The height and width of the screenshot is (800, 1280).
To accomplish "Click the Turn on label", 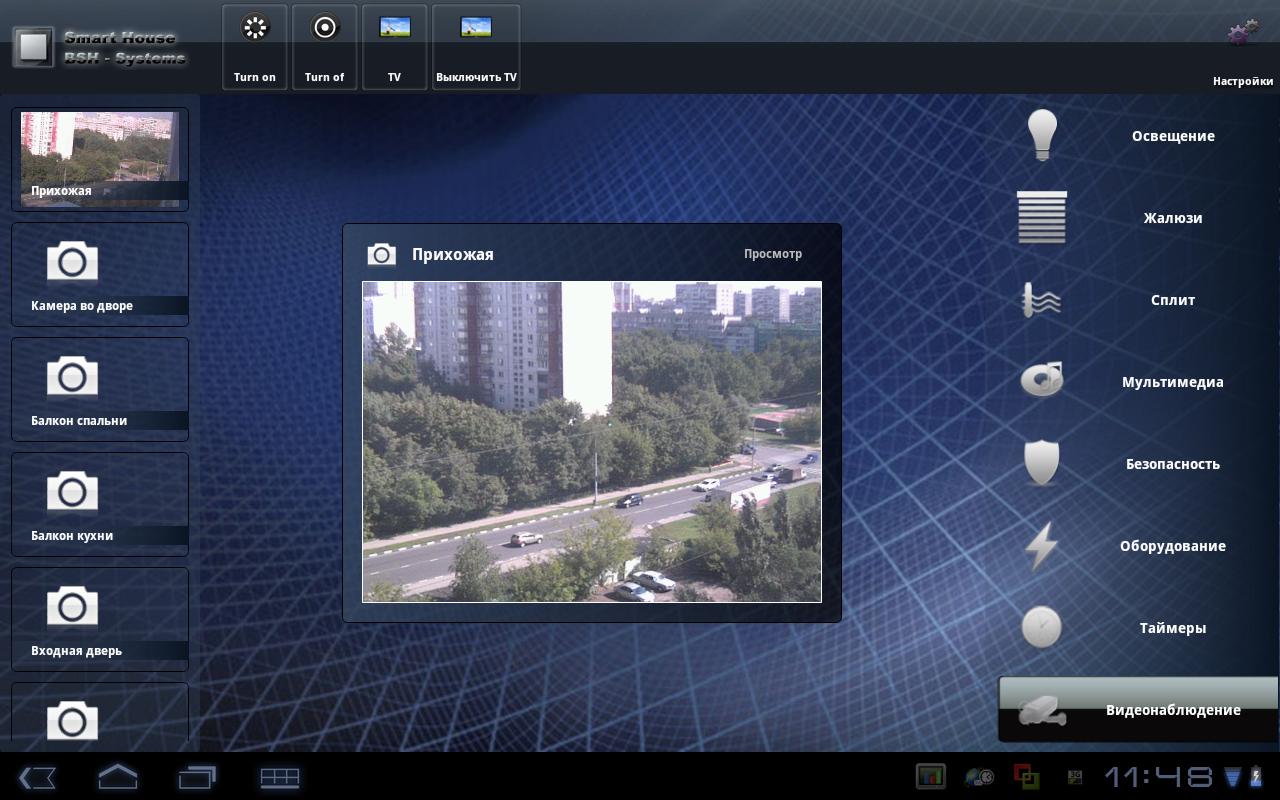I will [255, 77].
